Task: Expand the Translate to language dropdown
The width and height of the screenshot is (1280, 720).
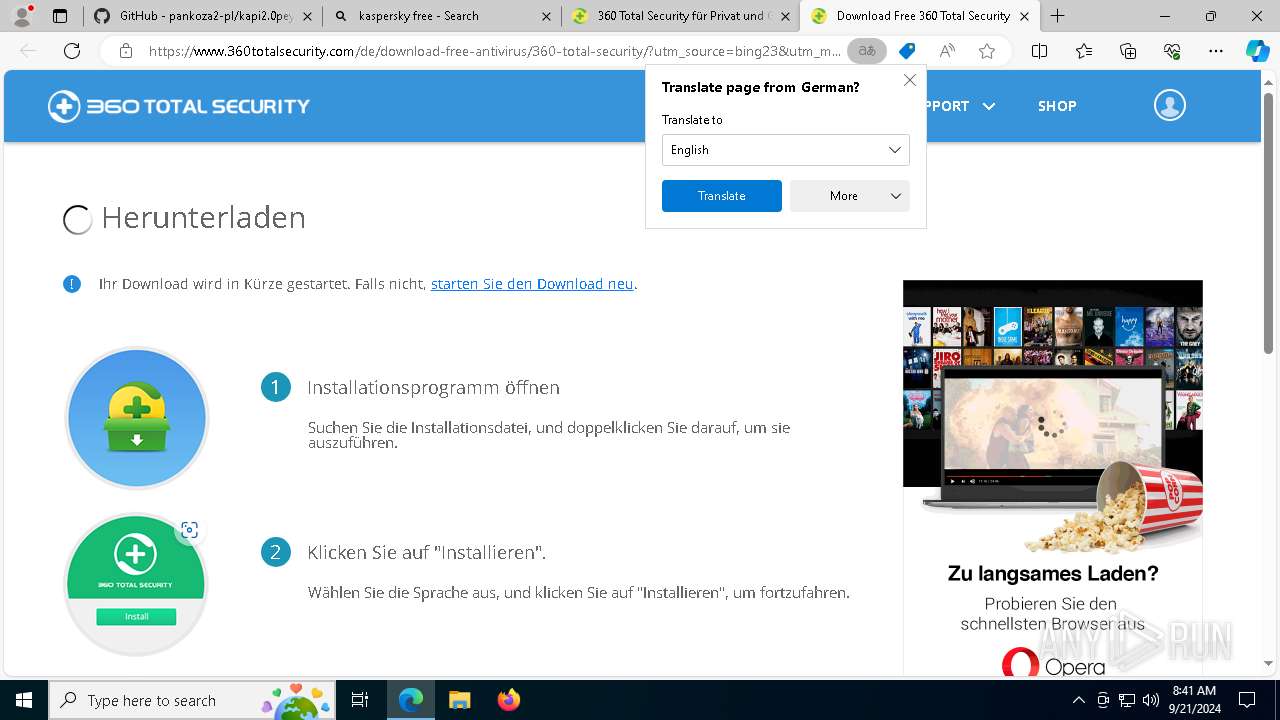Action: click(x=786, y=150)
